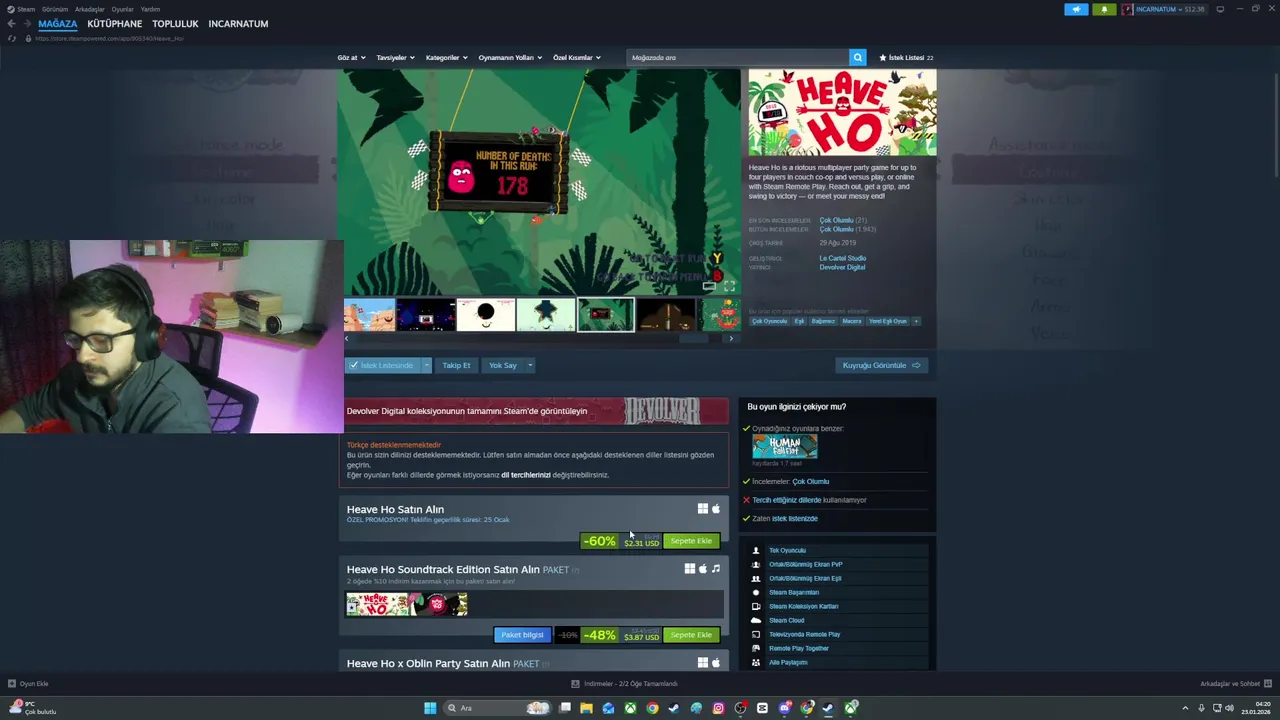This screenshot has width=1280, height=720.
Task: Switch to the MAĞAZA tab
Action: (58, 23)
